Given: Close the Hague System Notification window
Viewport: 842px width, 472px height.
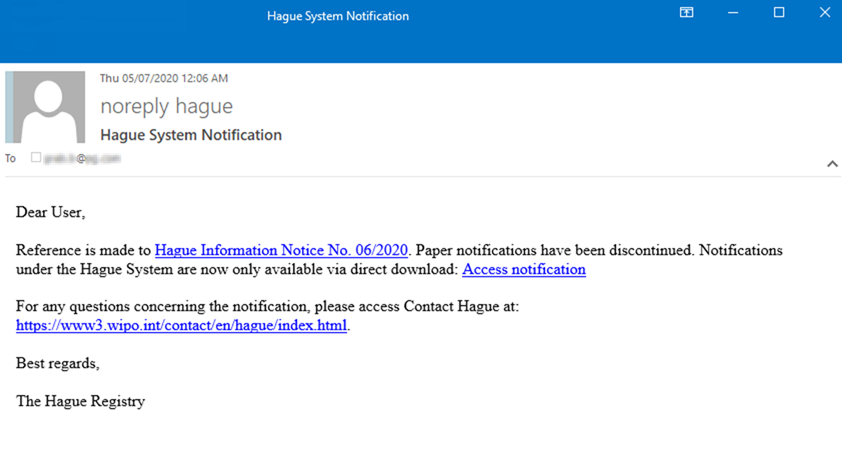Looking at the screenshot, I should pos(825,13).
